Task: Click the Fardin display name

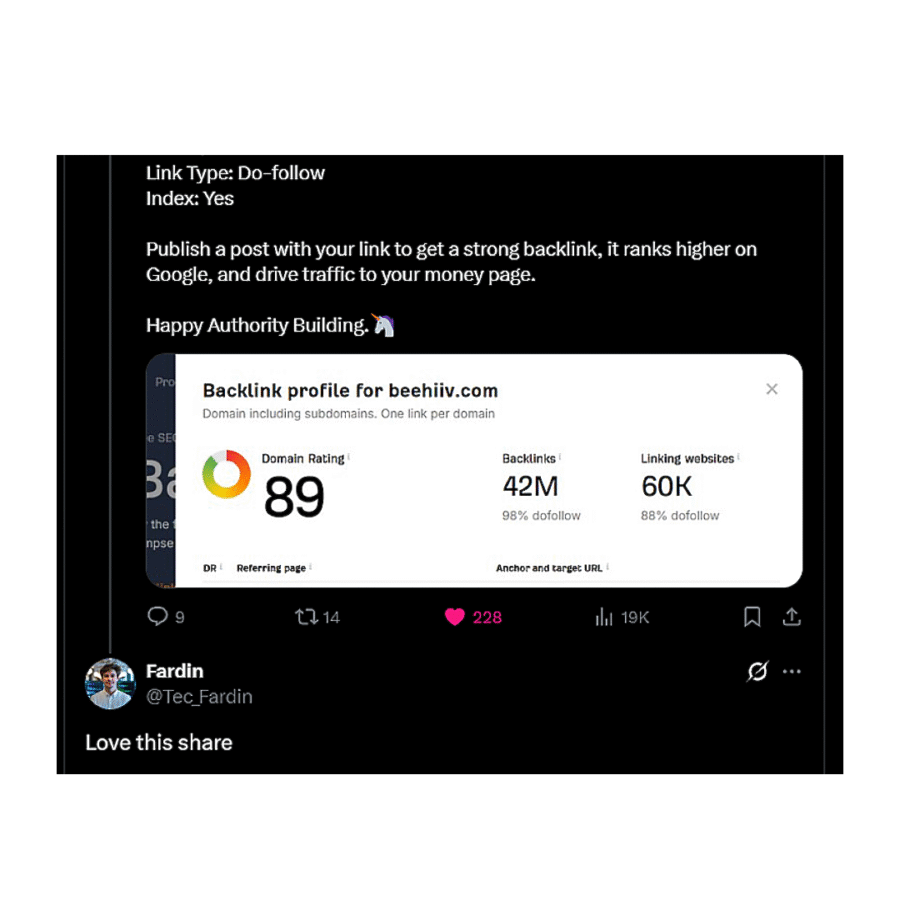Action: click(174, 671)
